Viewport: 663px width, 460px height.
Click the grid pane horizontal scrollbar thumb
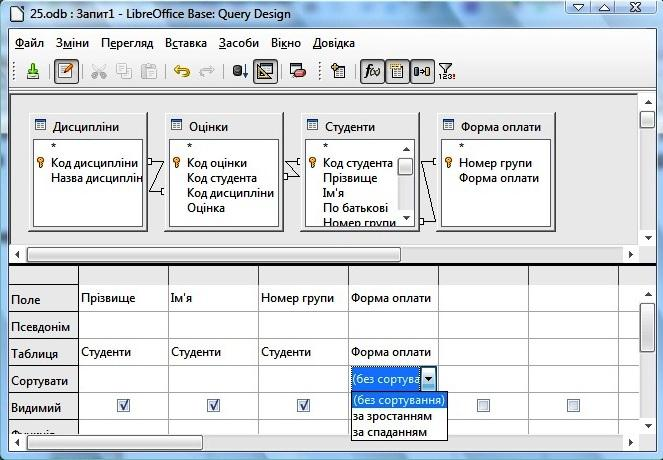pos(115,443)
